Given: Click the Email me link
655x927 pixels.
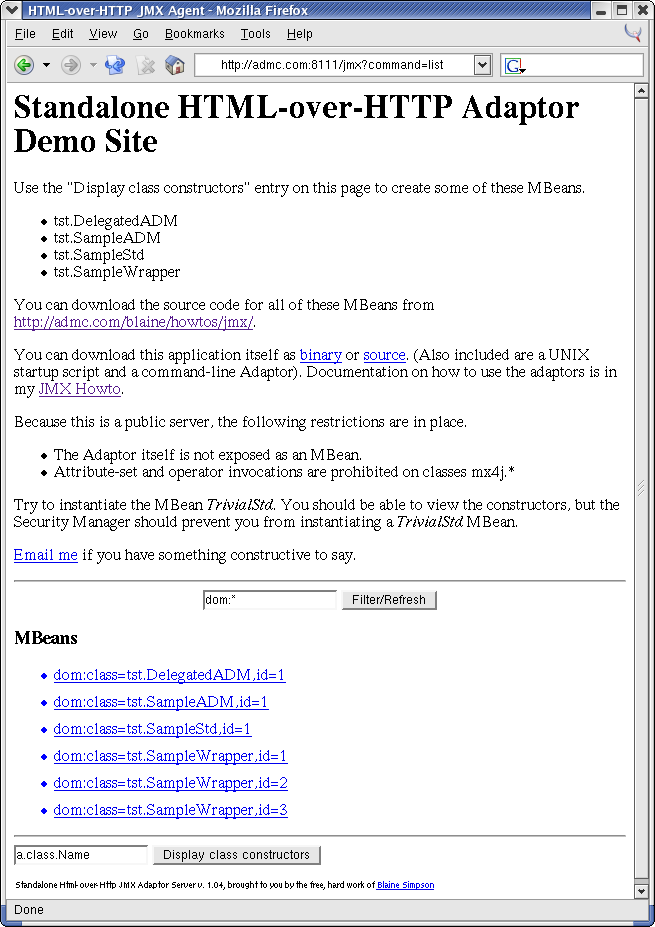Looking at the screenshot, I should [x=46, y=555].
